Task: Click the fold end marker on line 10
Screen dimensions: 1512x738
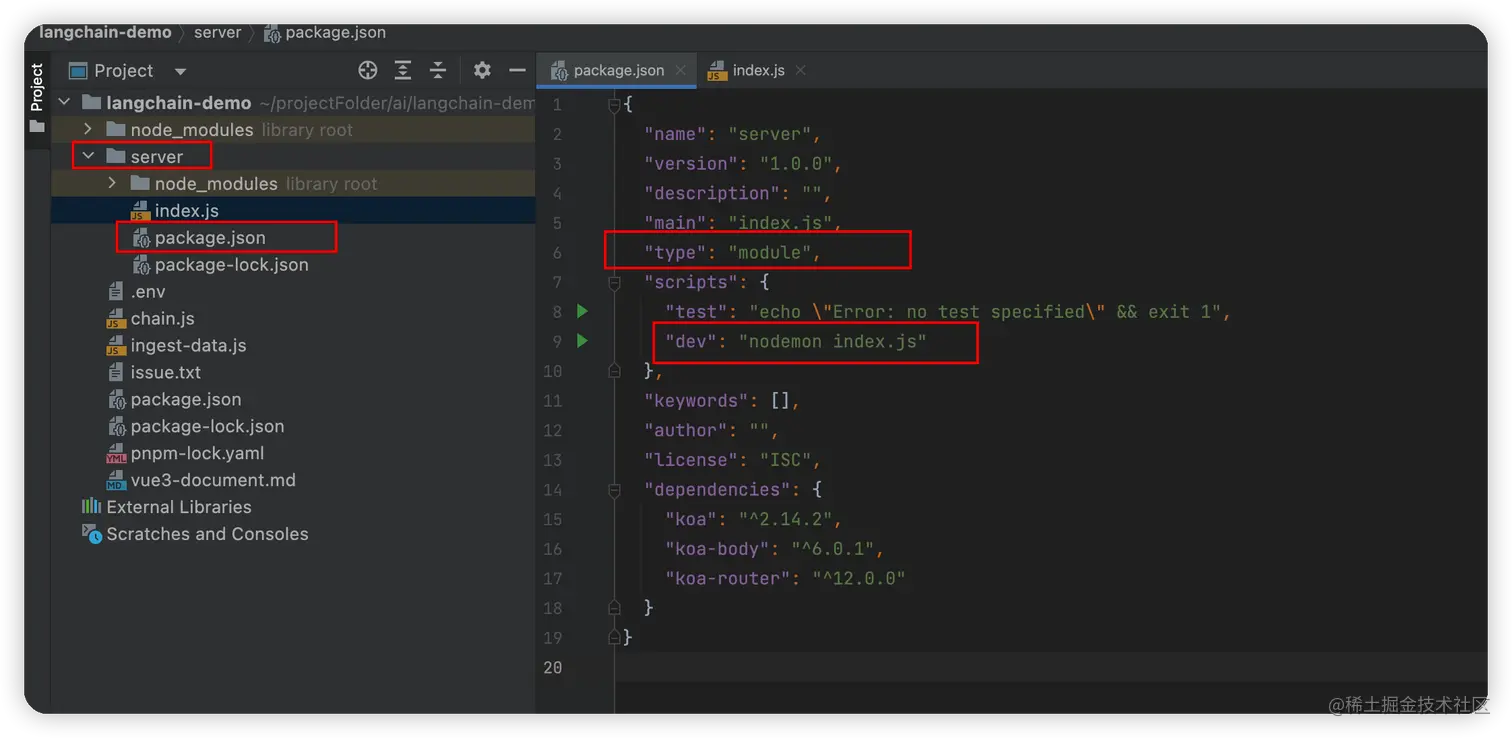Action: pyautogui.click(x=615, y=371)
